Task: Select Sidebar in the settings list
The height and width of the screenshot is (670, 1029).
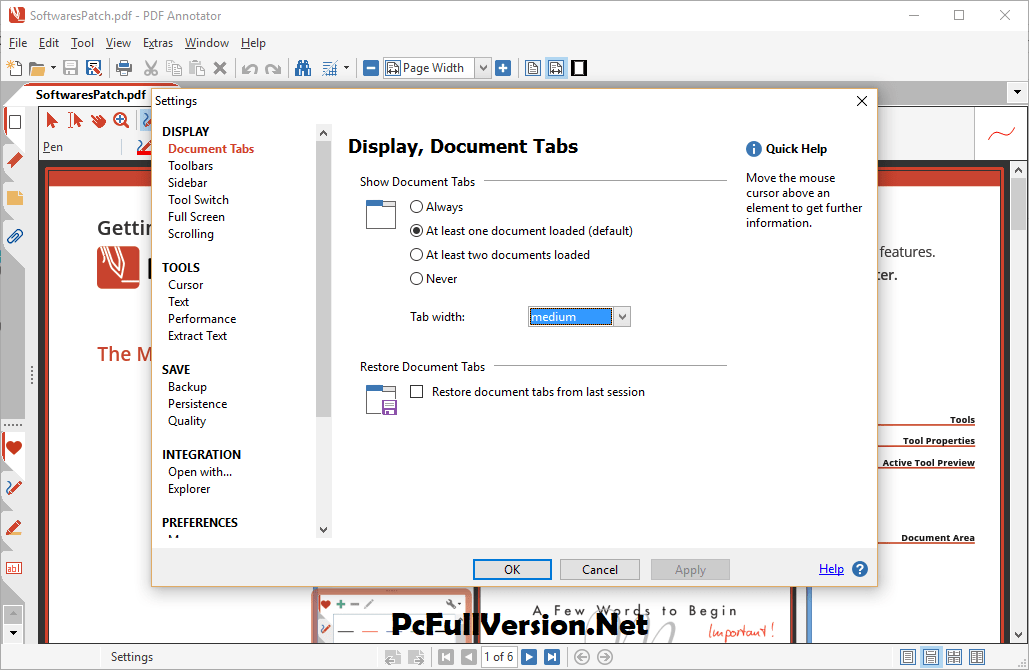Action: [188, 183]
